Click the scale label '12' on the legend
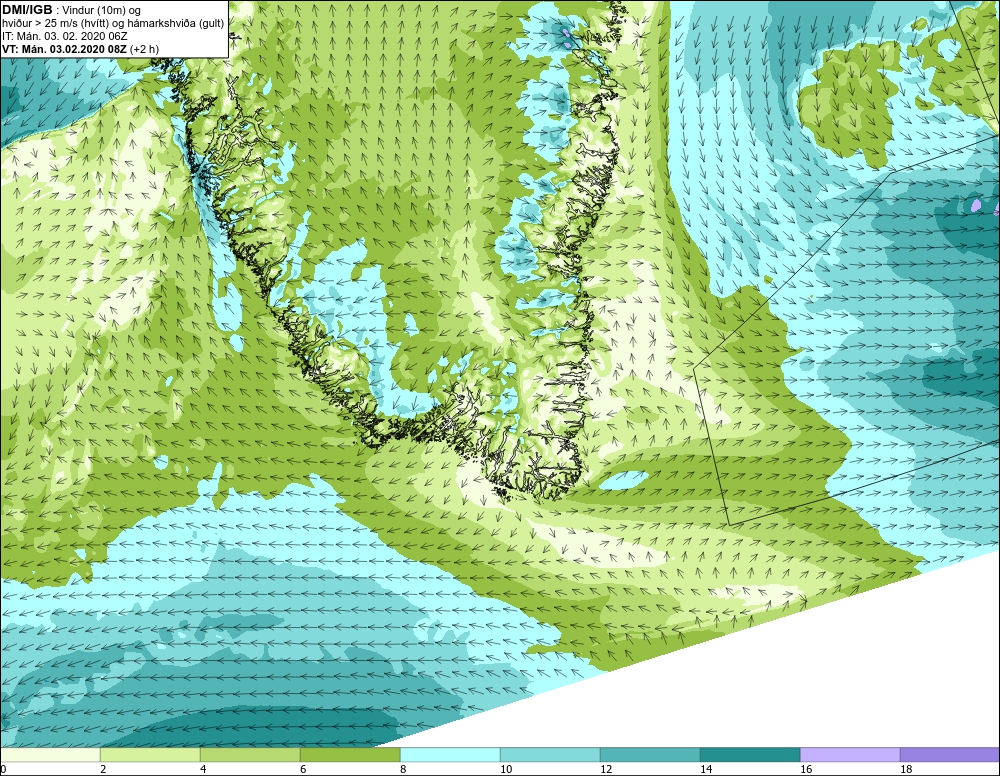 (606, 769)
